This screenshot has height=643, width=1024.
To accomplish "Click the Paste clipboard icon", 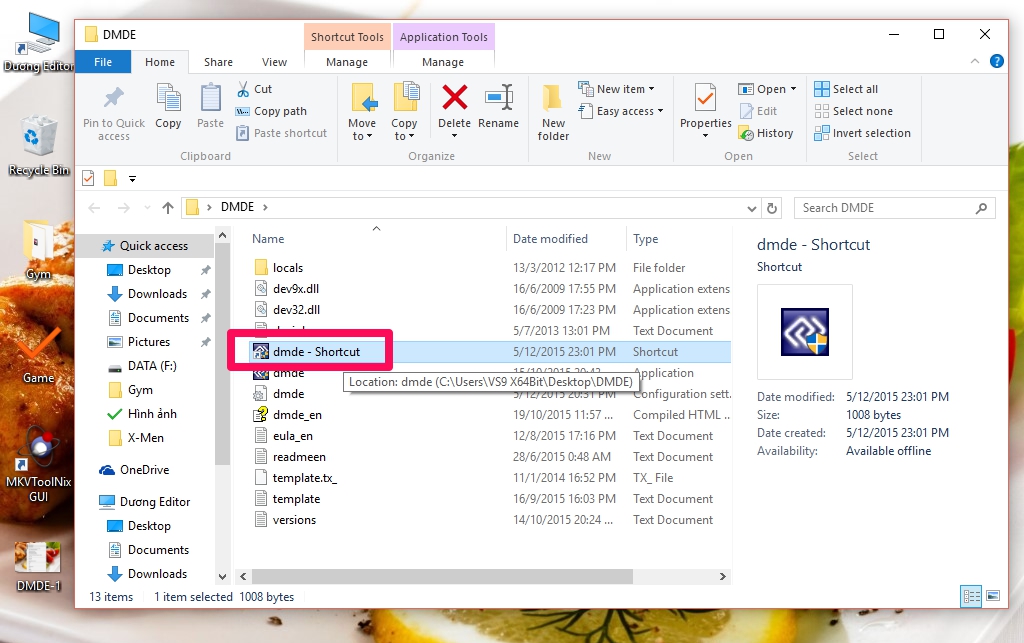I will click(210, 98).
